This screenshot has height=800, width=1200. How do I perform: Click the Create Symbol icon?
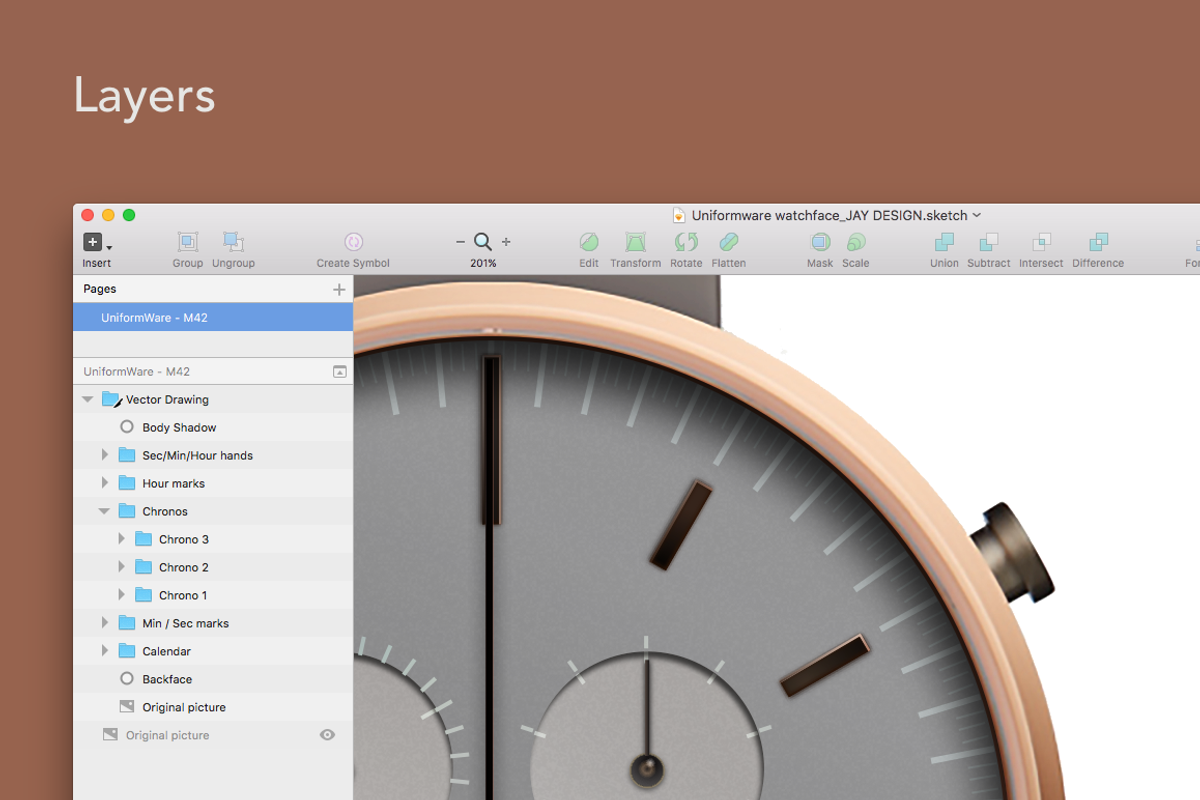(x=353, y=242)
